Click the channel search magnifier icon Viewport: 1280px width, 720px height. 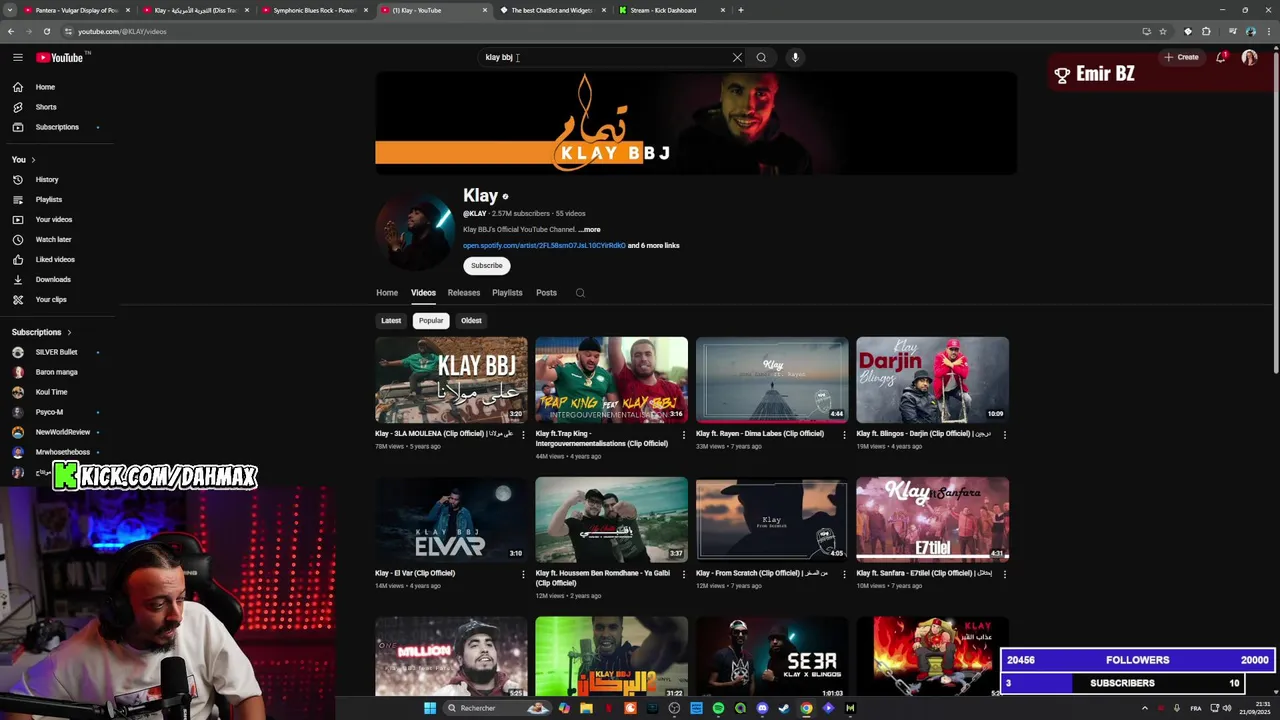(x=580, y=293)
